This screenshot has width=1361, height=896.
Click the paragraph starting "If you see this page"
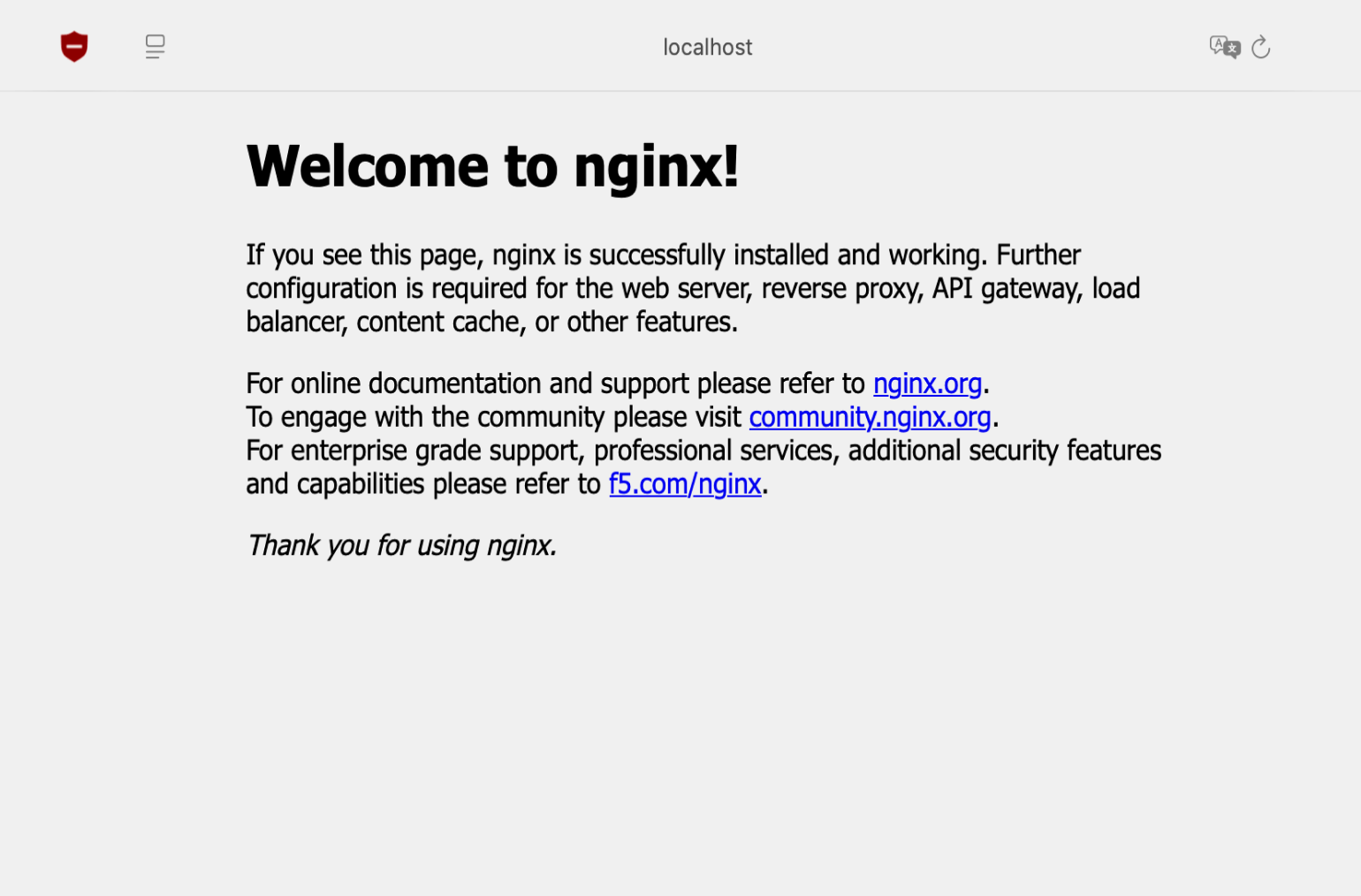[x=694, y=288]
